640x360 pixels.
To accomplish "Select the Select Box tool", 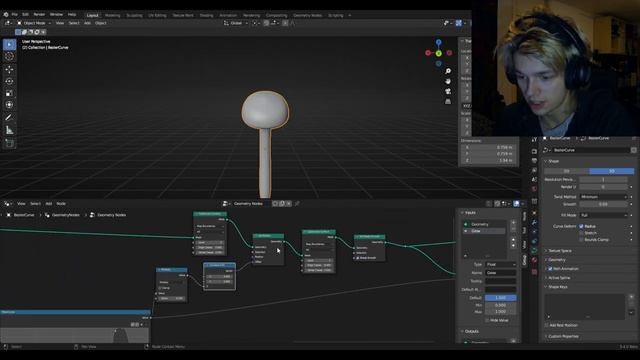I will 9,44.
